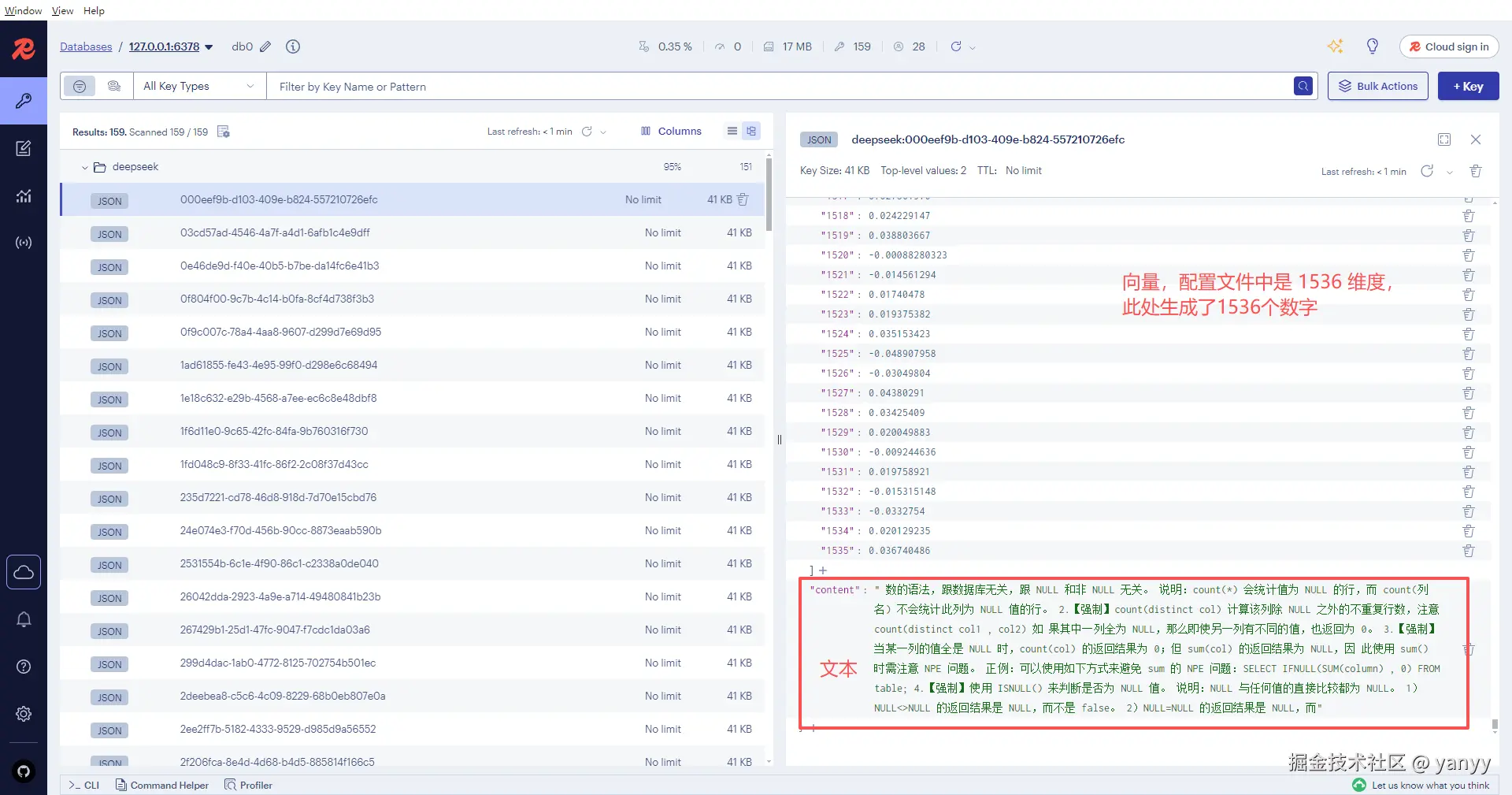Screen dimensions: 1512x795
Task: Open key details auto-refresh options chevron
Action: pyautogui.click(x=1450, y=172)
